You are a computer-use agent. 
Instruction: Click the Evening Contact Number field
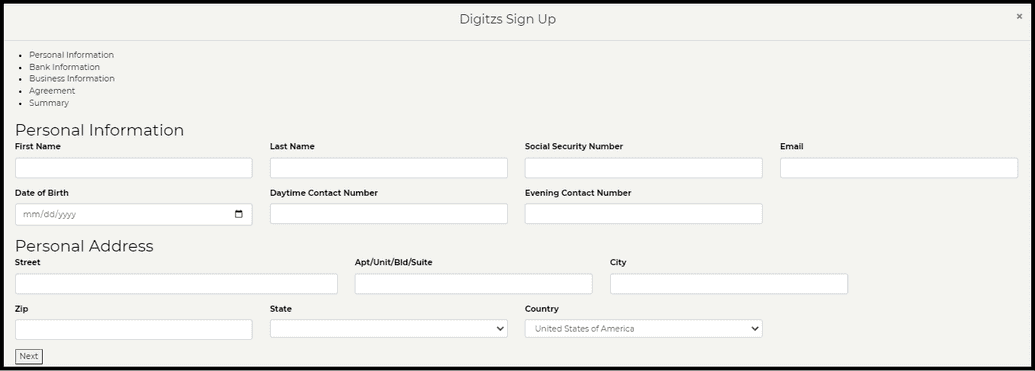click(644, 214)
